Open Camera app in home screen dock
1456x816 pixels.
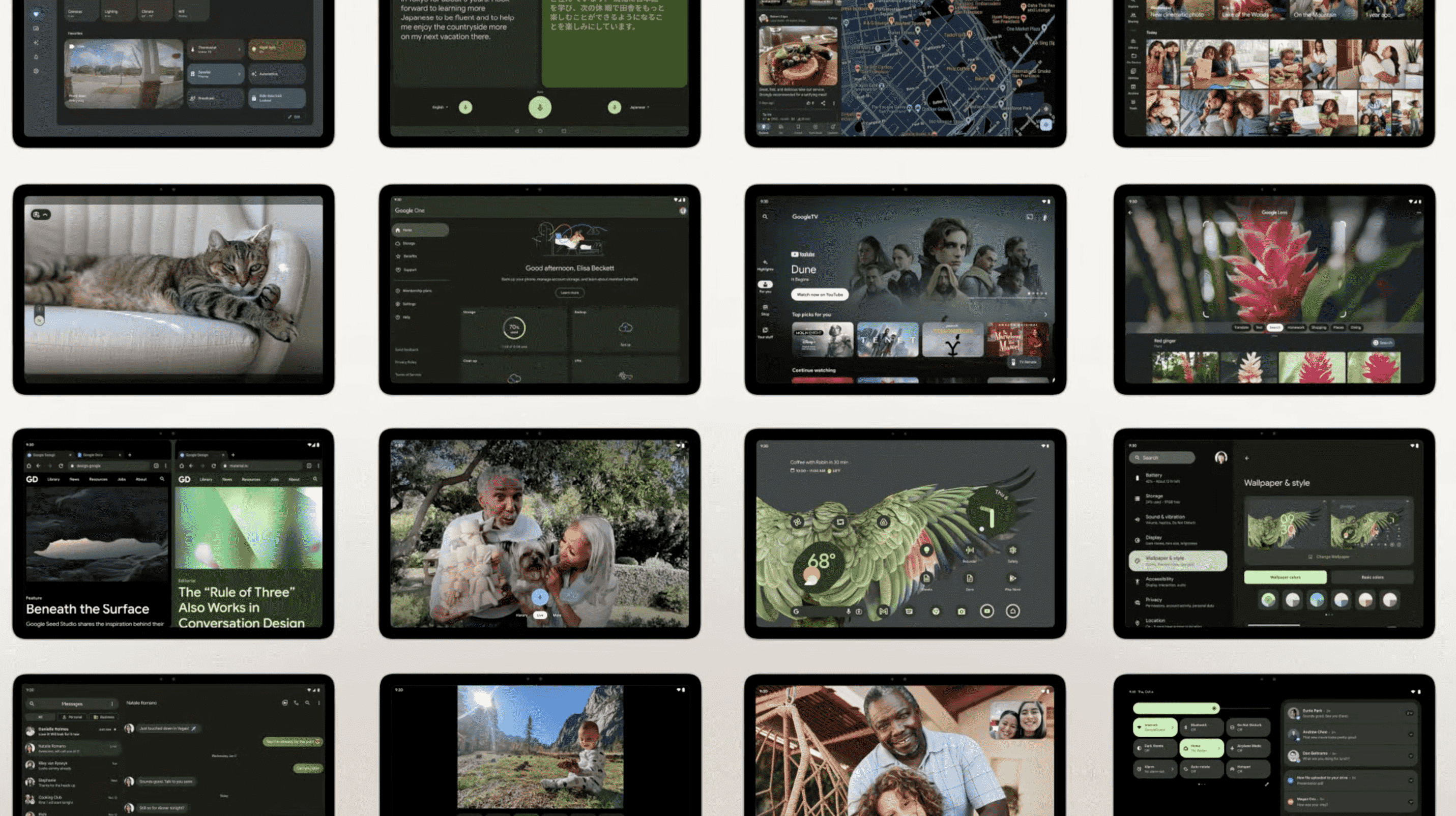pyautogui.click(x=962, y=611)
